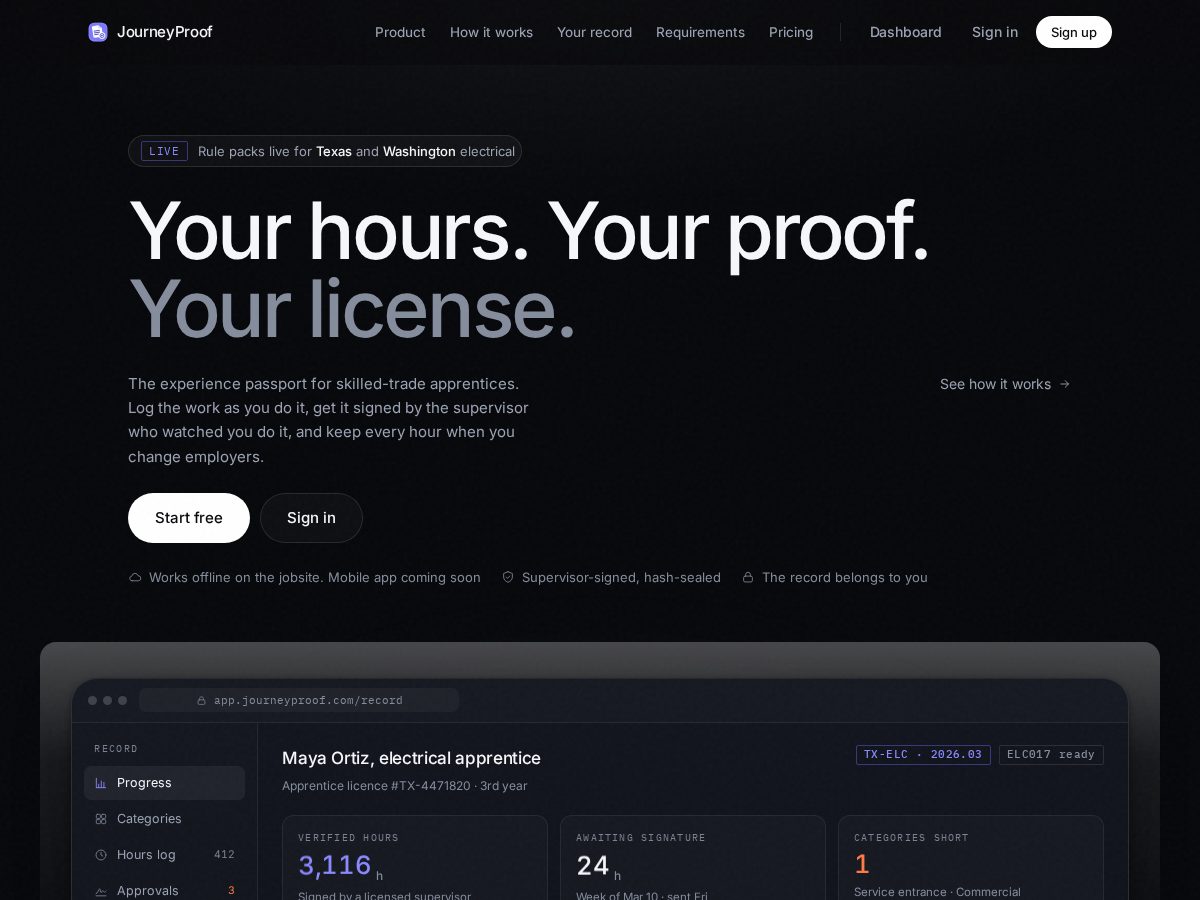Select Categories in the record sidebar

coord(164,819)
